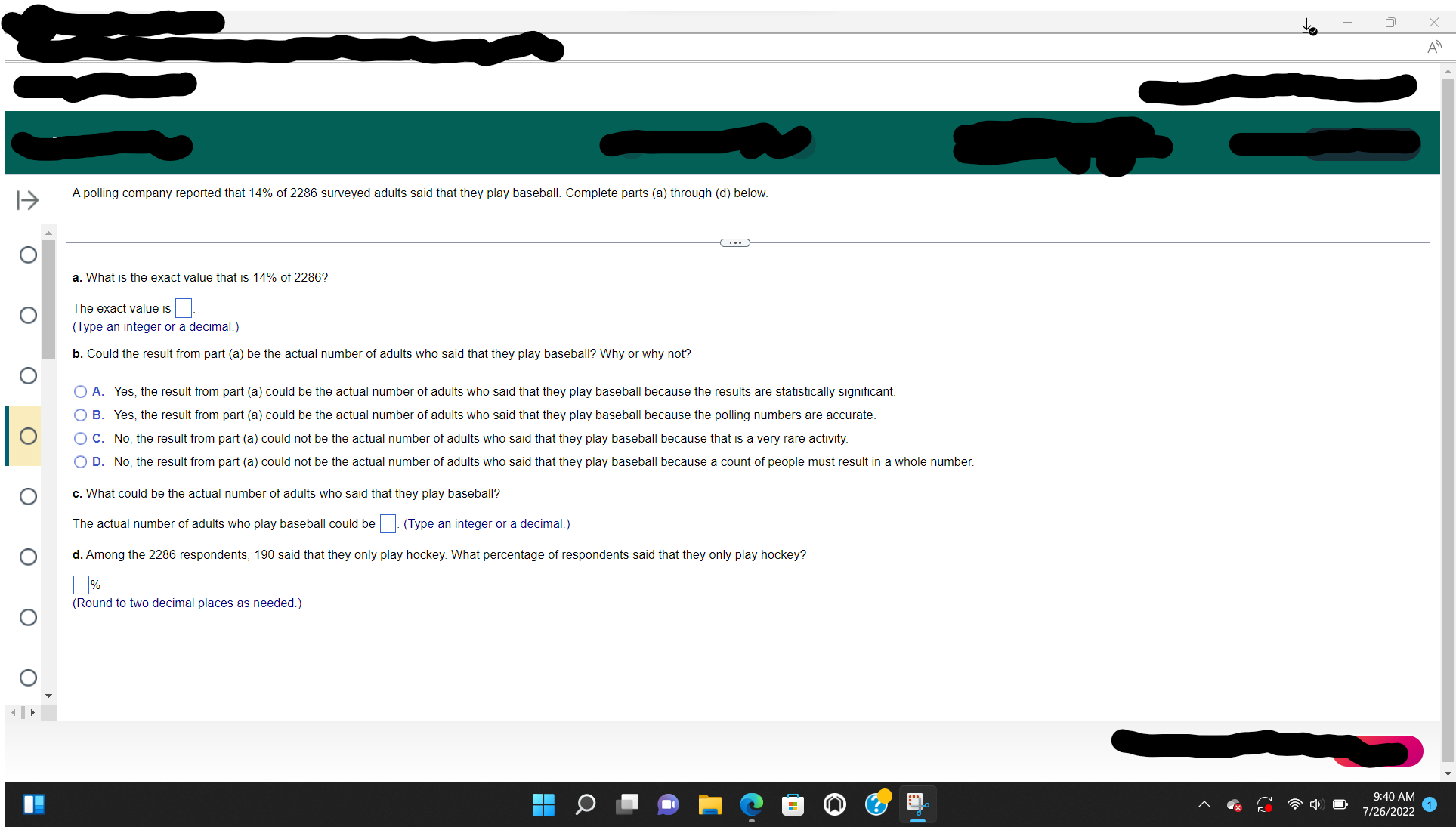The width and height of the screenshot is (1456, 827).
Task: Expand the ellipsis divider button
Action: [x=734, y=242]
